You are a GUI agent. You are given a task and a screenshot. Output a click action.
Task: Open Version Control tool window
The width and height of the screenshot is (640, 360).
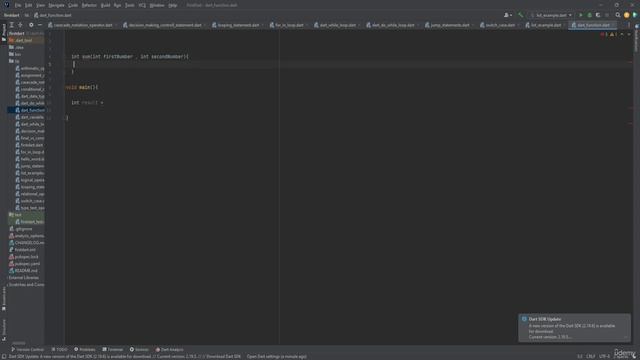[x=27, y=350]
